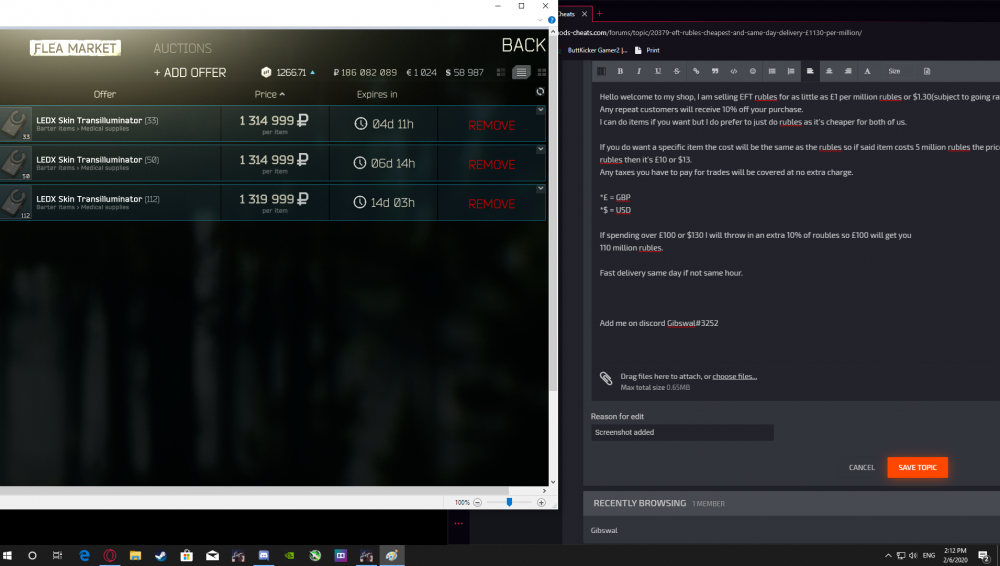Refresh flea market offers list

(540, 92)
